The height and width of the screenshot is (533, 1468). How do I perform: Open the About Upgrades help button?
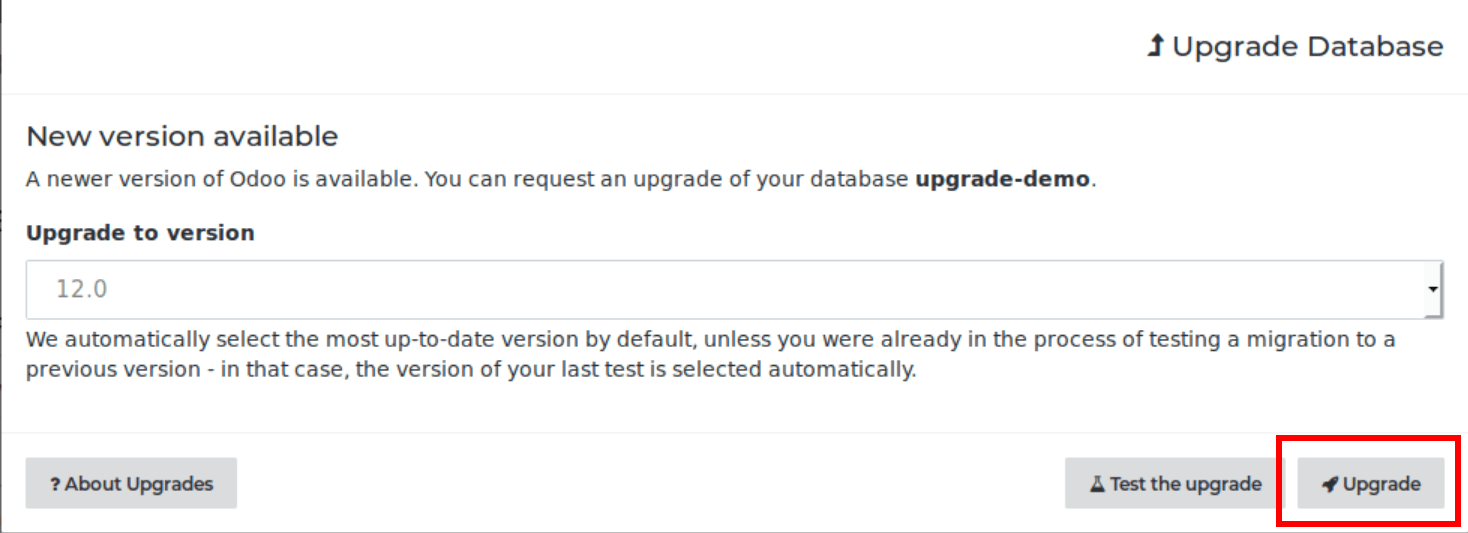[x=131, y=484]
